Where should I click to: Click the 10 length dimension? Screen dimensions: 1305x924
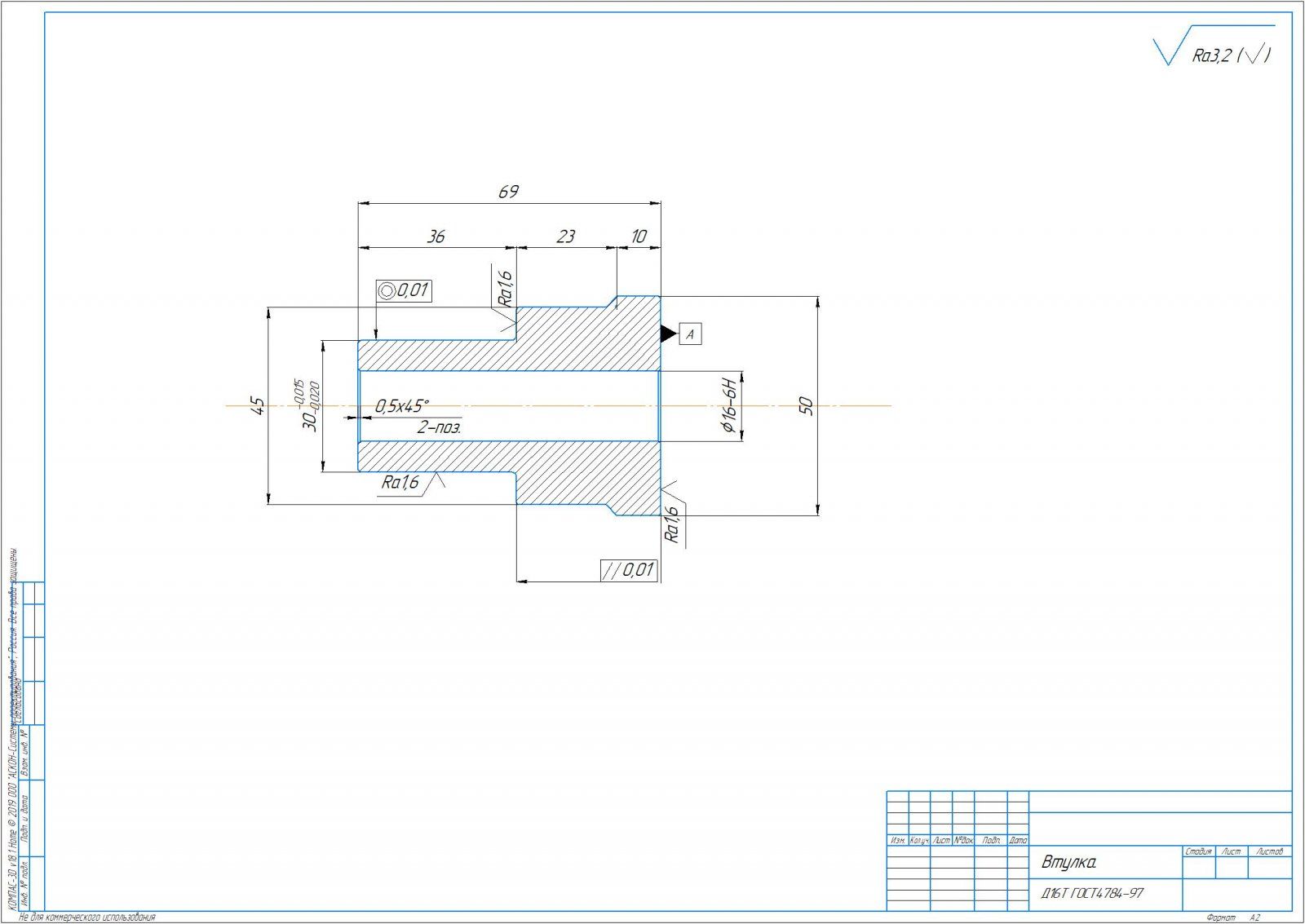tap(639, 237)
